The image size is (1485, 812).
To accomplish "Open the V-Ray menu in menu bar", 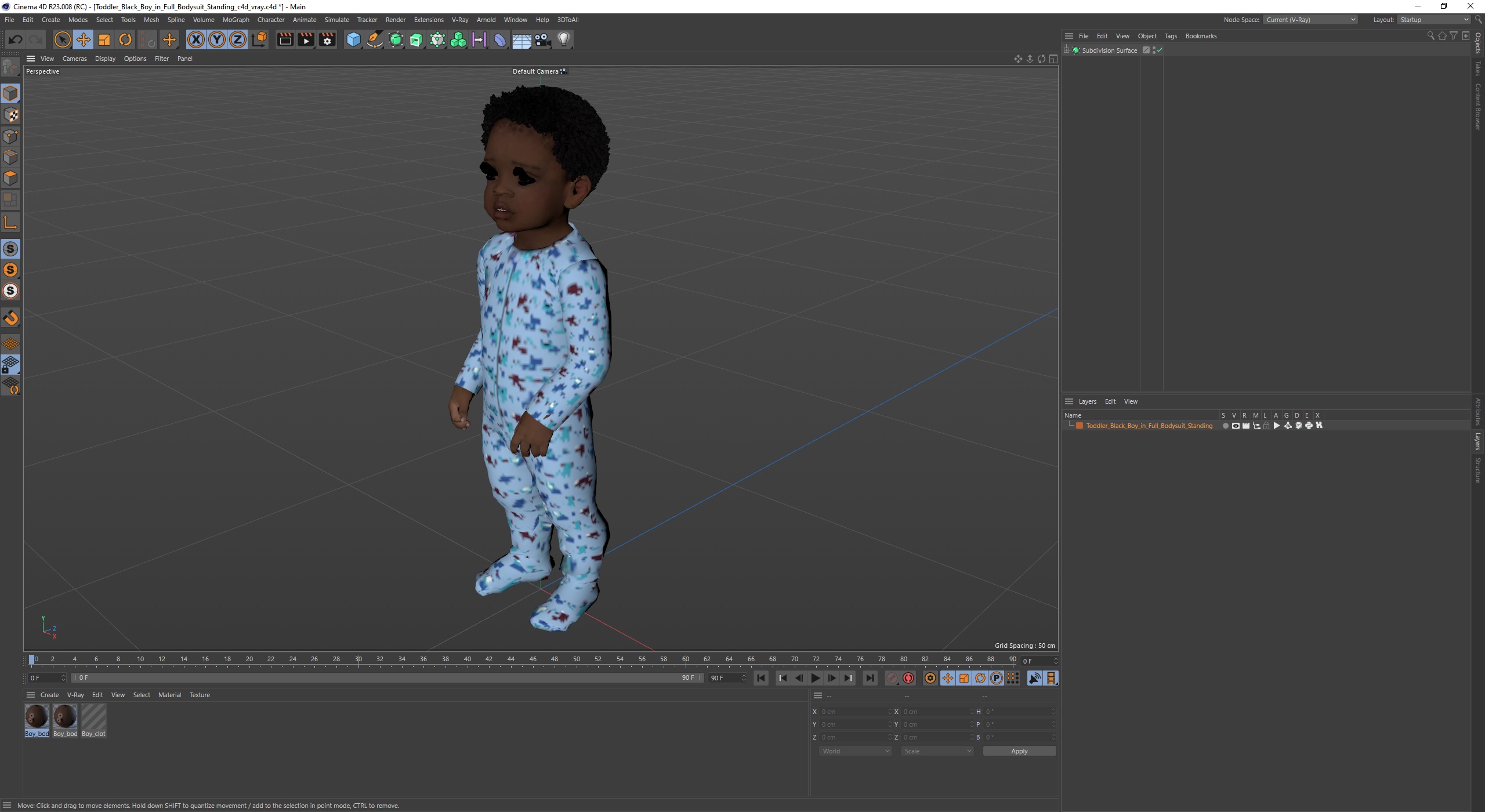I will coord(460,20).
